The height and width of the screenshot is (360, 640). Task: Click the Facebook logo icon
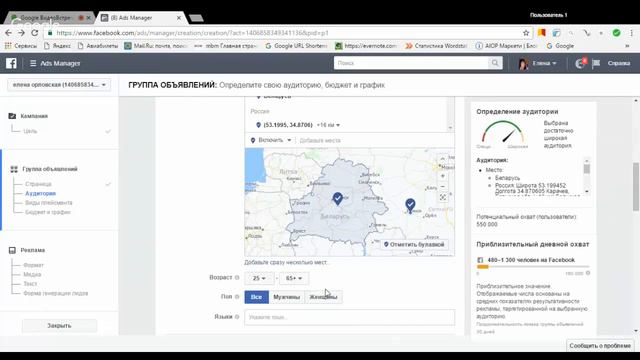click(x=11, y=63)
